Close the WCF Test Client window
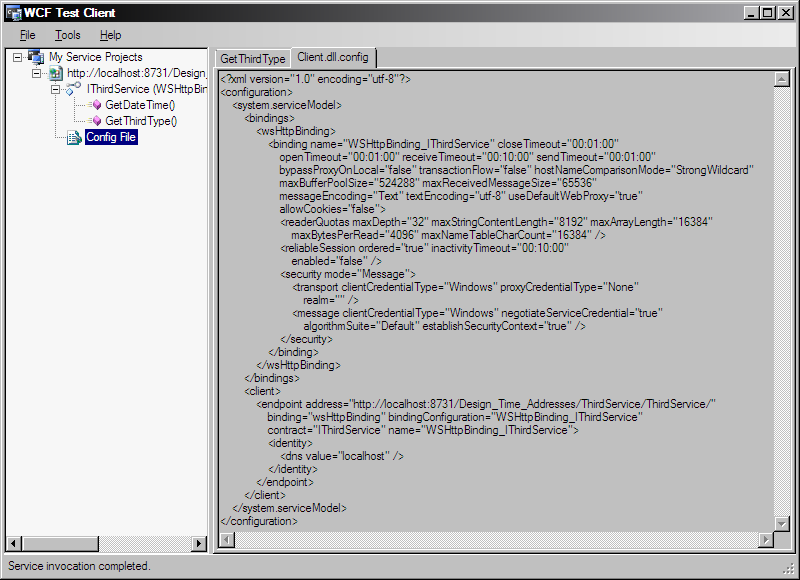The width and height of the screenshot is (800, 580). tap(786, 13)
